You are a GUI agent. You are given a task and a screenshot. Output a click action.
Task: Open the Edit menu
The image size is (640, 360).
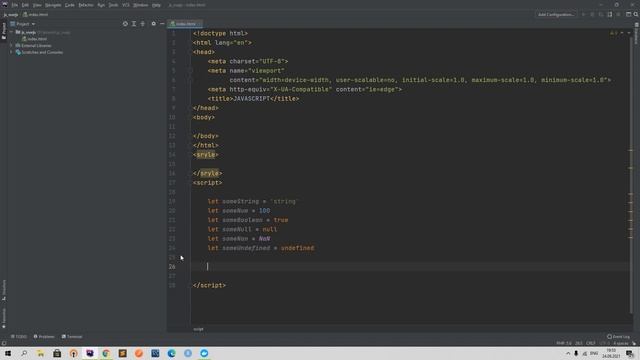(x=25, y=5)
